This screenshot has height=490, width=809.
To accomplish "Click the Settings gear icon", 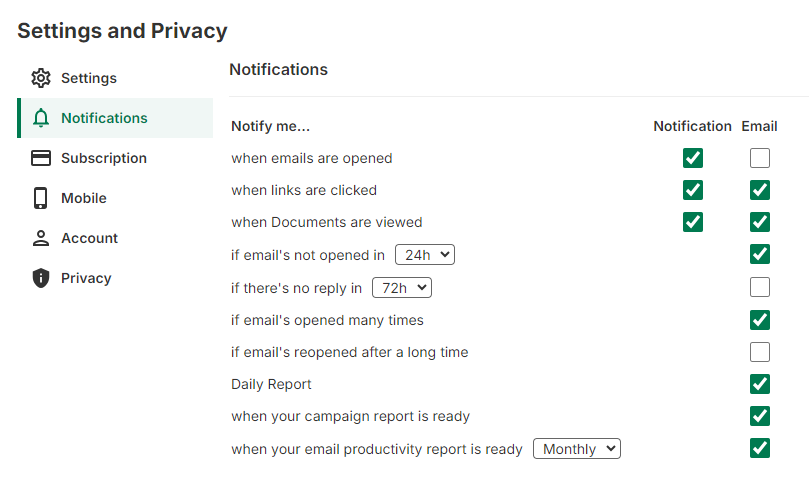I will point(41,78).
